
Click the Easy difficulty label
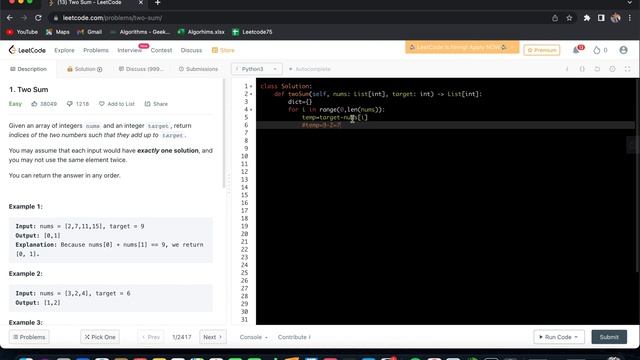coord(15,104)
